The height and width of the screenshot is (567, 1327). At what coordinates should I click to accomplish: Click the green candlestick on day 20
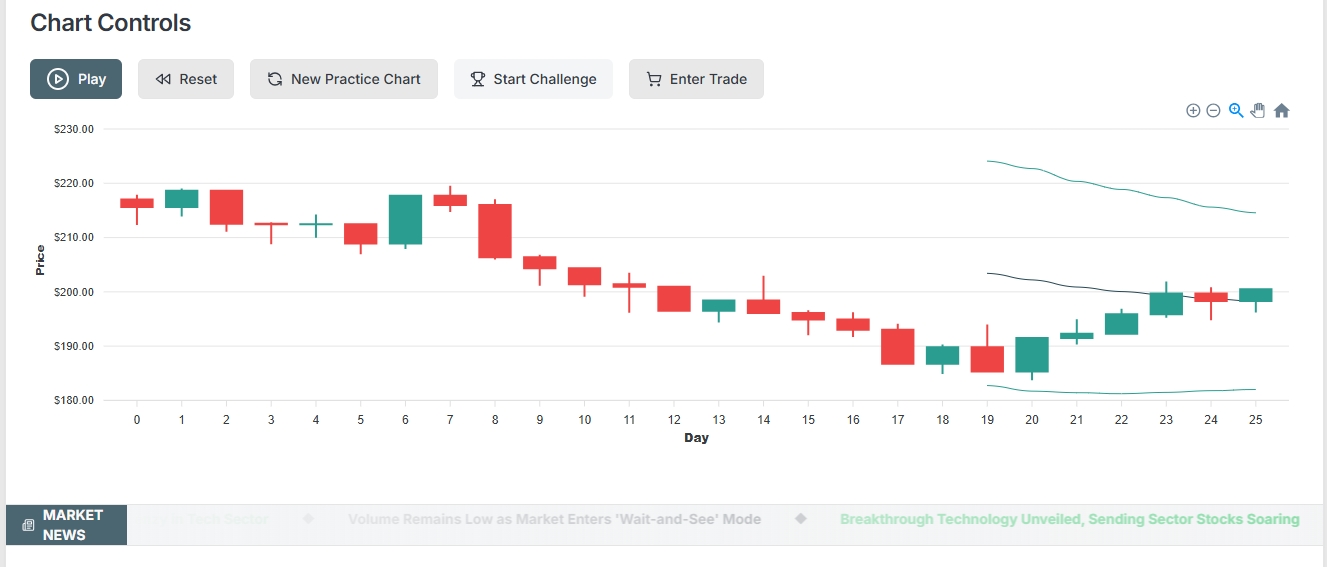click(1032, 355)
